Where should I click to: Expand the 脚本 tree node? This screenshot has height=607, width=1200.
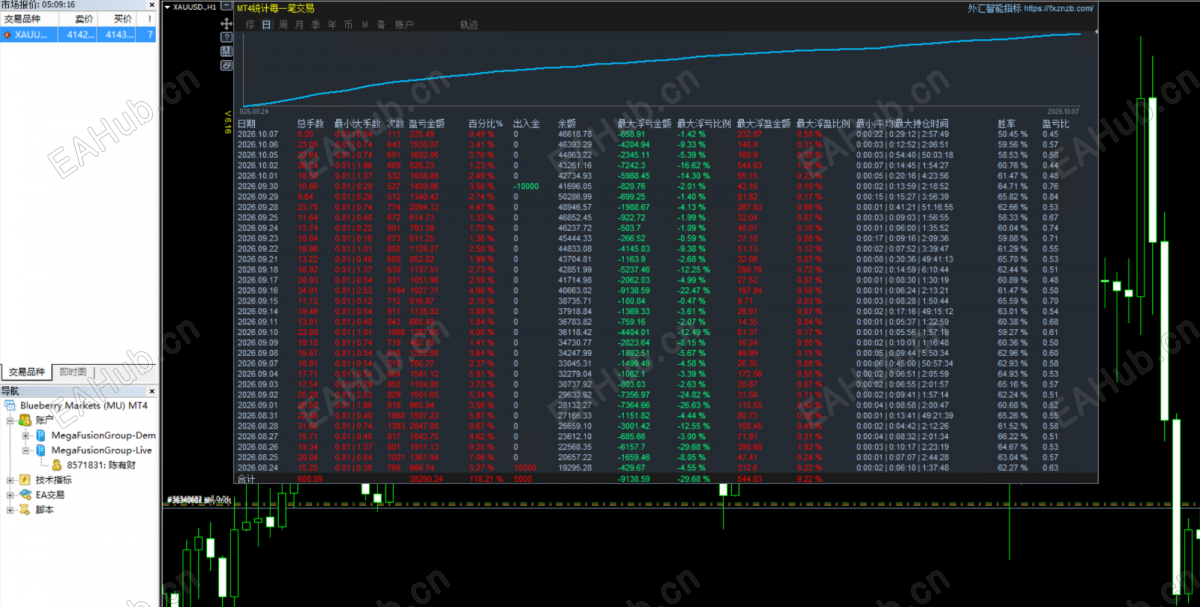pos(10,509)
